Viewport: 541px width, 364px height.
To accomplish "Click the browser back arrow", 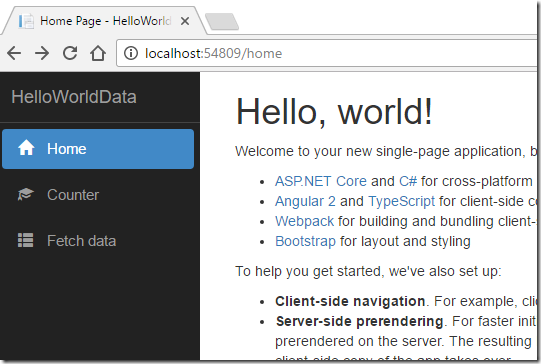I will [14, 53].
